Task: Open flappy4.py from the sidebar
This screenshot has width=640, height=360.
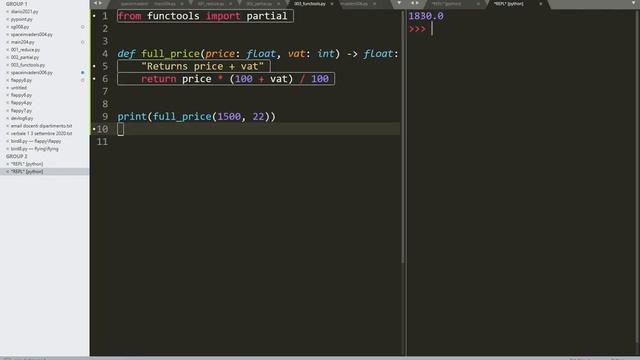Action: (x=21, y=103)
